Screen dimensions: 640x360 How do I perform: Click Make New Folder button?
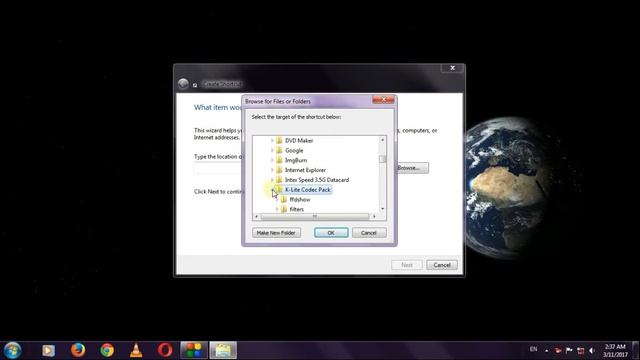(x=276, y=233)
